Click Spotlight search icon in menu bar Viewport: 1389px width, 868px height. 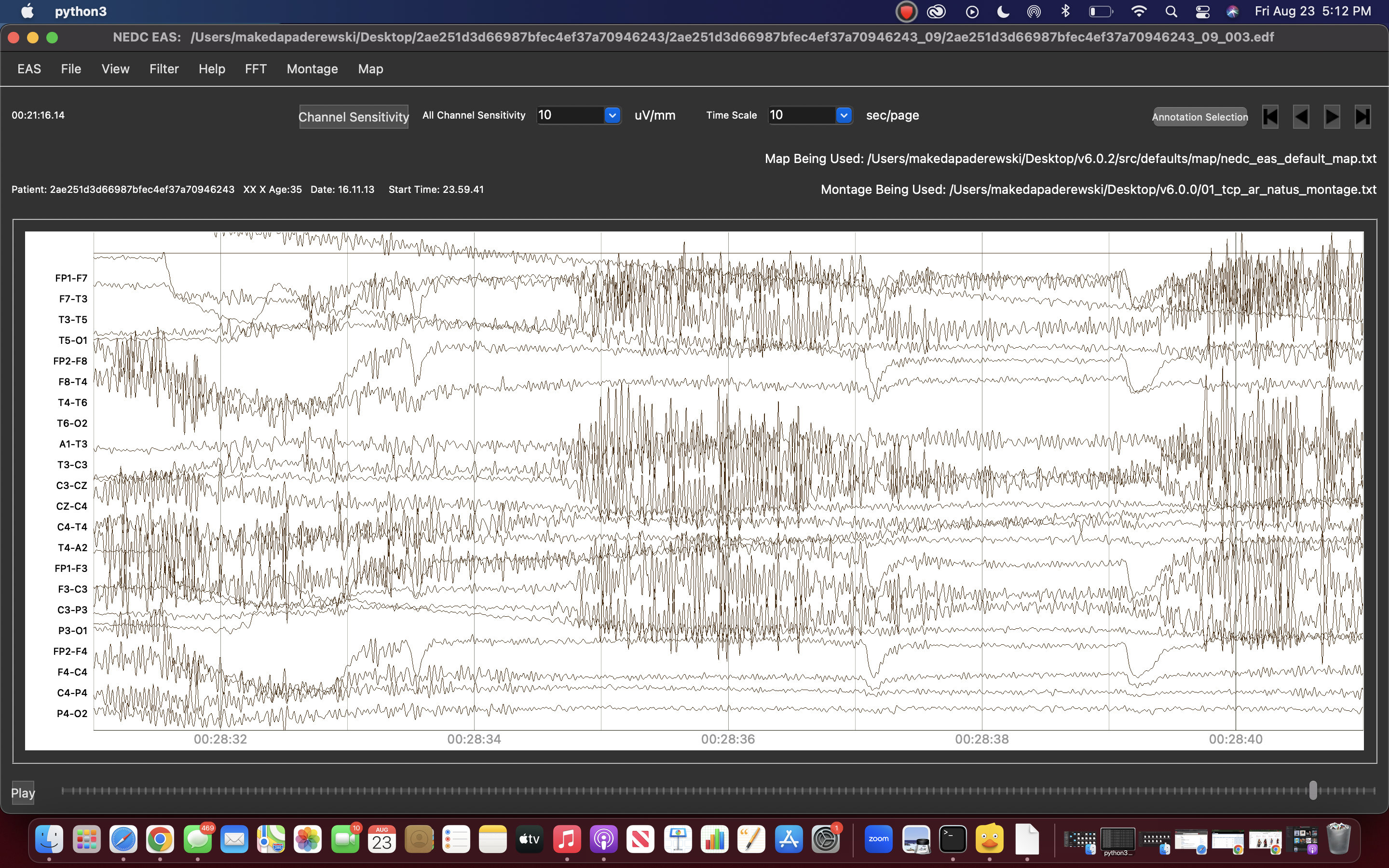[1171, 12]
